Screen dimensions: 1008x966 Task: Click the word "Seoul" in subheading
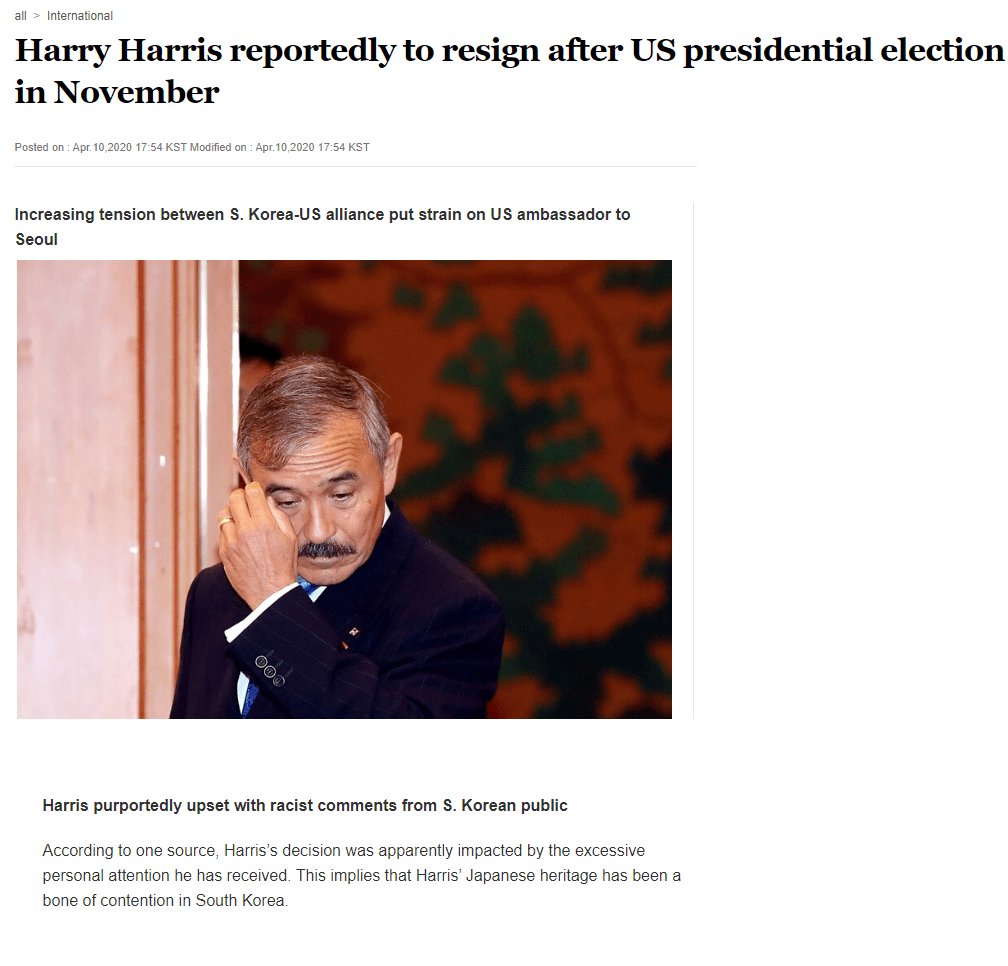[x=37, y=240]
